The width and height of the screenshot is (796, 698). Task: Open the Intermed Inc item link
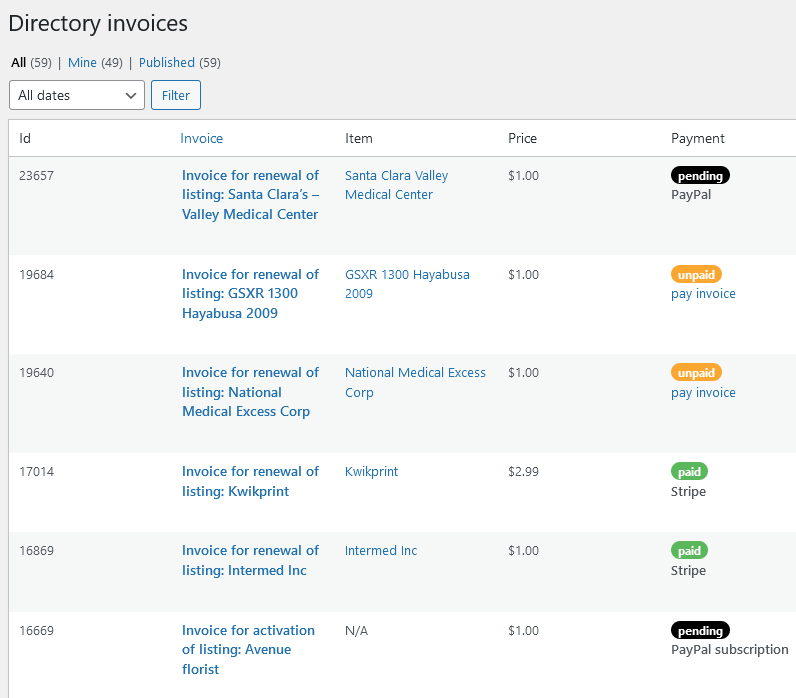381,551
